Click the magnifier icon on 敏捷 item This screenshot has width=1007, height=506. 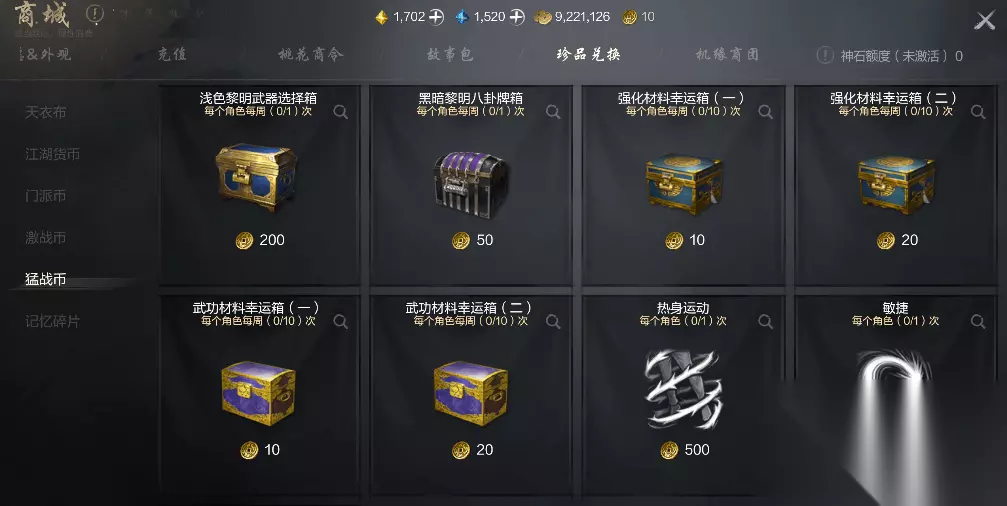(978, 322)
